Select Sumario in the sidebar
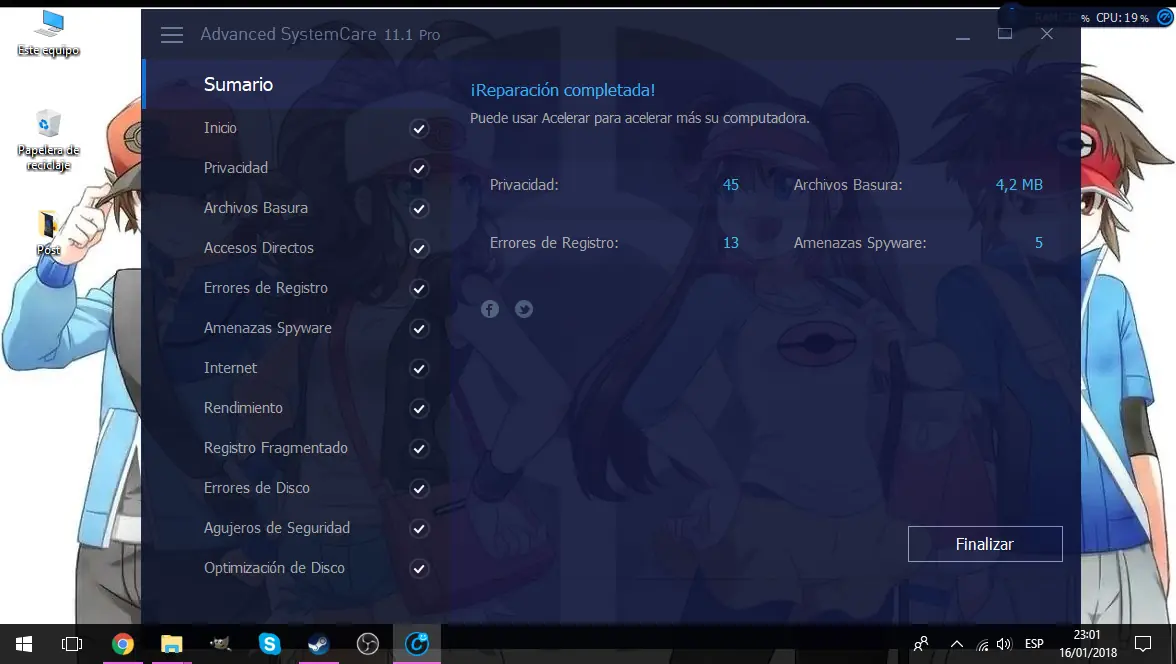The width and height of the screenshot is (1176, 664). [x=238, y=85]
